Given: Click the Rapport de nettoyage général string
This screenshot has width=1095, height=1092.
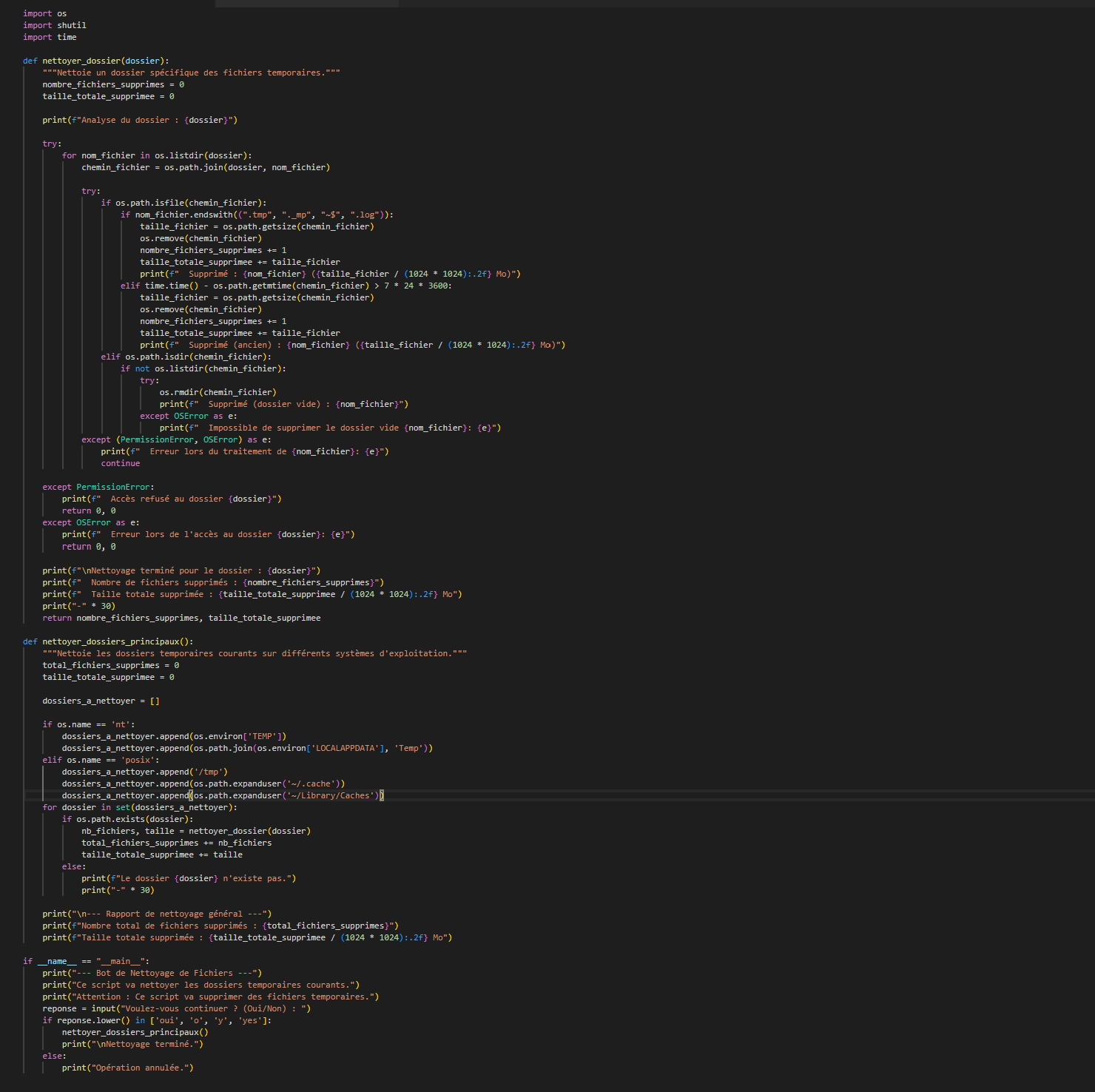Looking at the screenshot, I should [174, 913].
